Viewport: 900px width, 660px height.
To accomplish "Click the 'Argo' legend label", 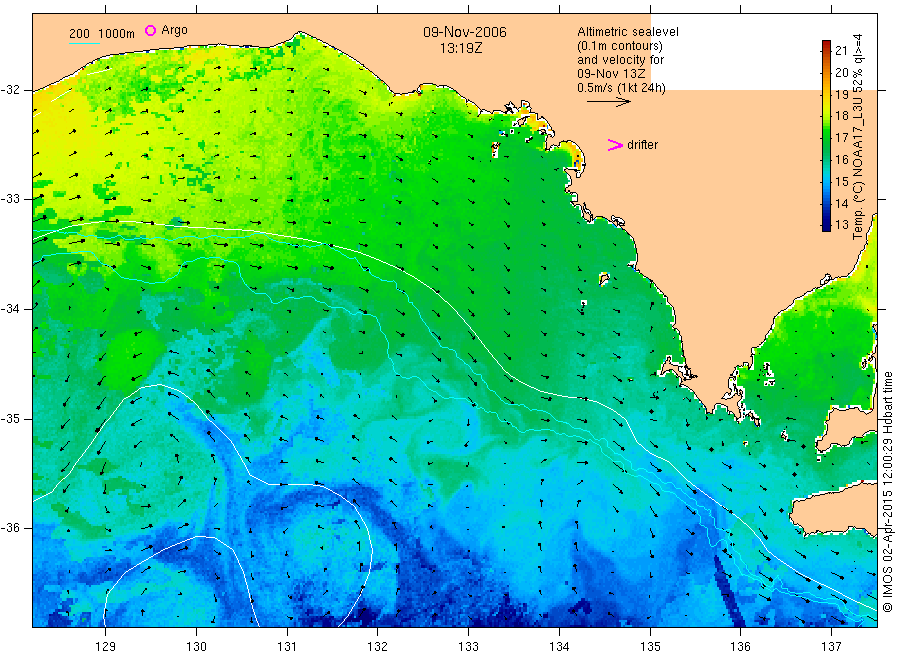I will [174, 30].
